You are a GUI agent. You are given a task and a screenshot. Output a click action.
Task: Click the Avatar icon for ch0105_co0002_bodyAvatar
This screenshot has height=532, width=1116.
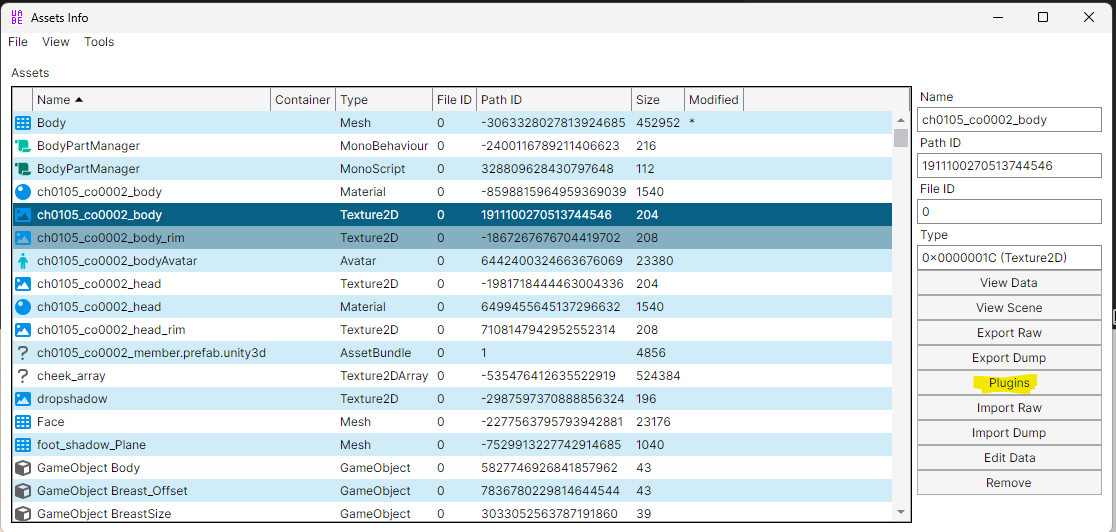23,261
